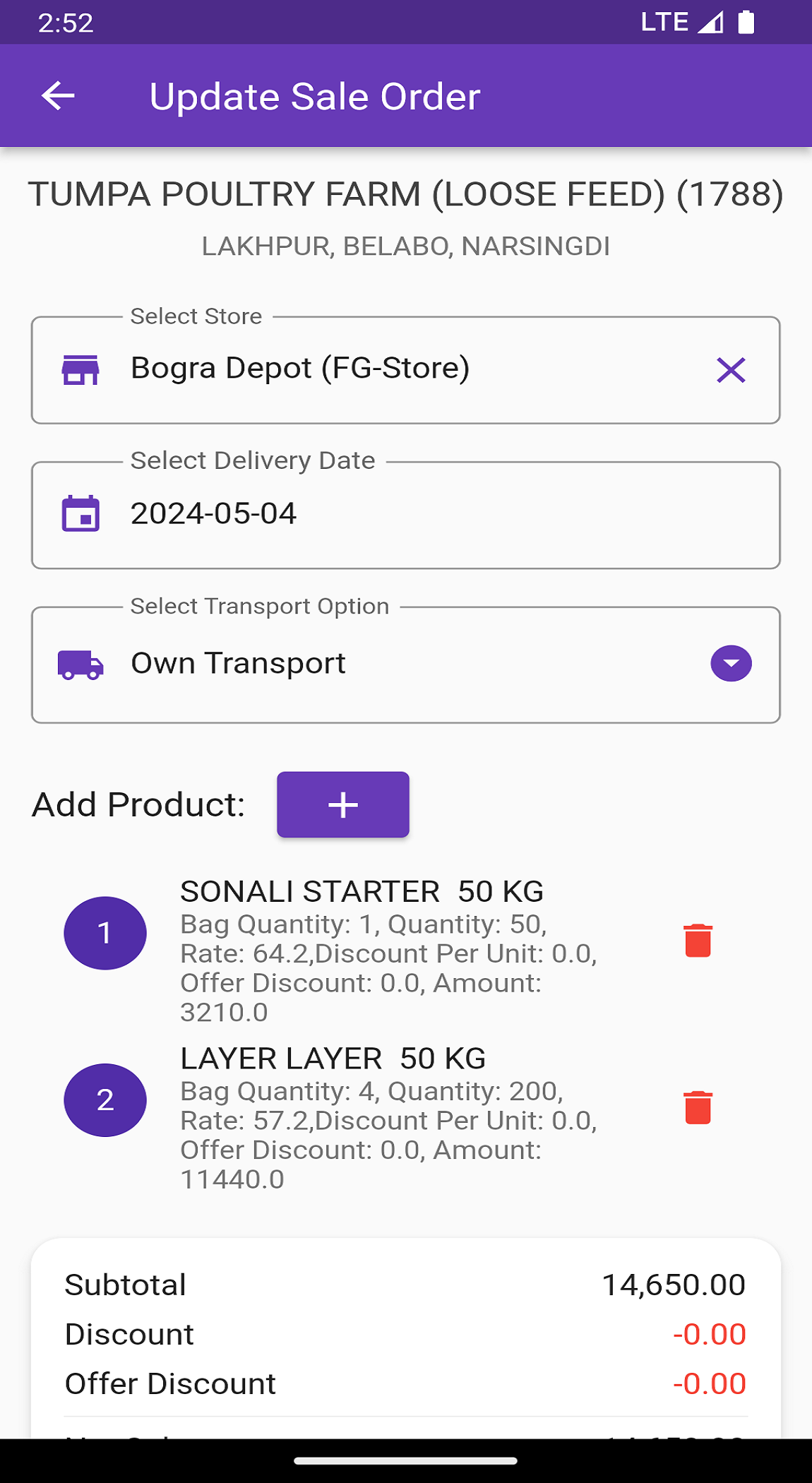This screenshot has height=1483, width=812.
Task: Expand the transport option dropdown arrow
Action: coord(731,664)
